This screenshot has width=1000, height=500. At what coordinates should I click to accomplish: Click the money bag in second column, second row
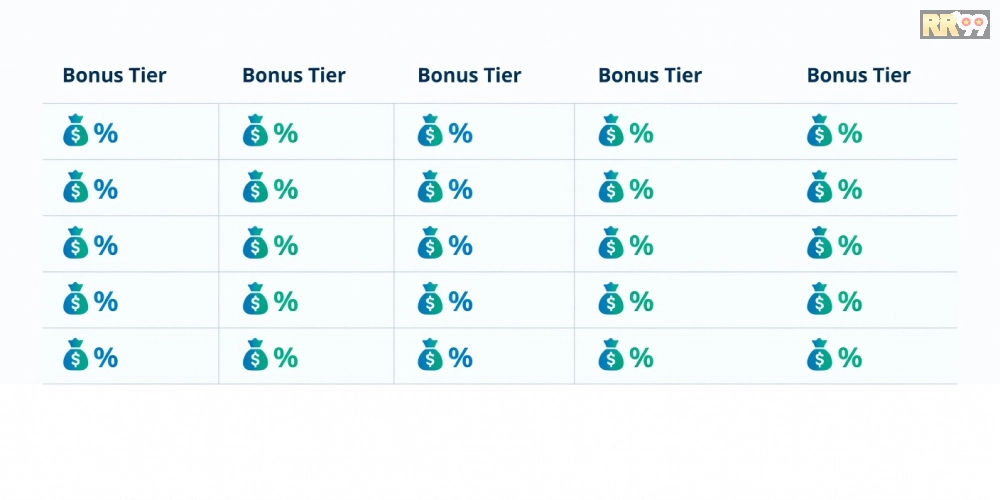(x=256, y=188)
